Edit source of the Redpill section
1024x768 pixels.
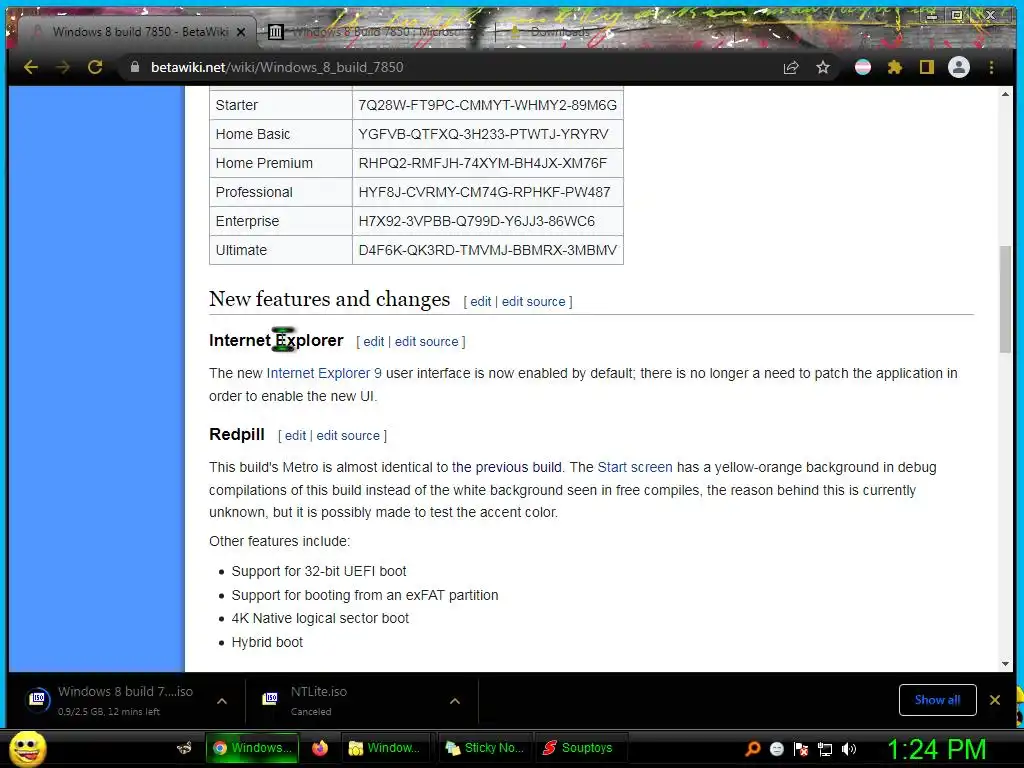pyautogui.click(x=348, y=436)
